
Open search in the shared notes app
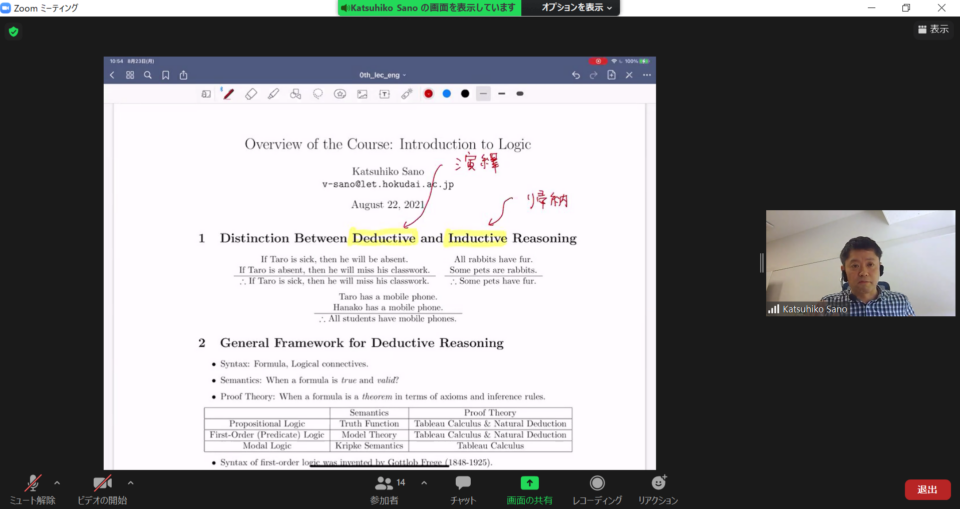[x=148, y=75]
